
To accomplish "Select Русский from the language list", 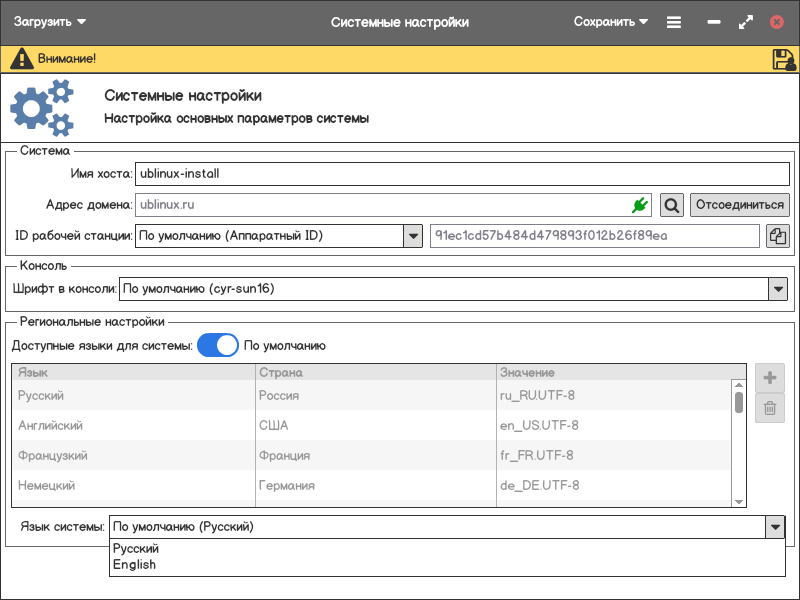I will pos(136,549).
